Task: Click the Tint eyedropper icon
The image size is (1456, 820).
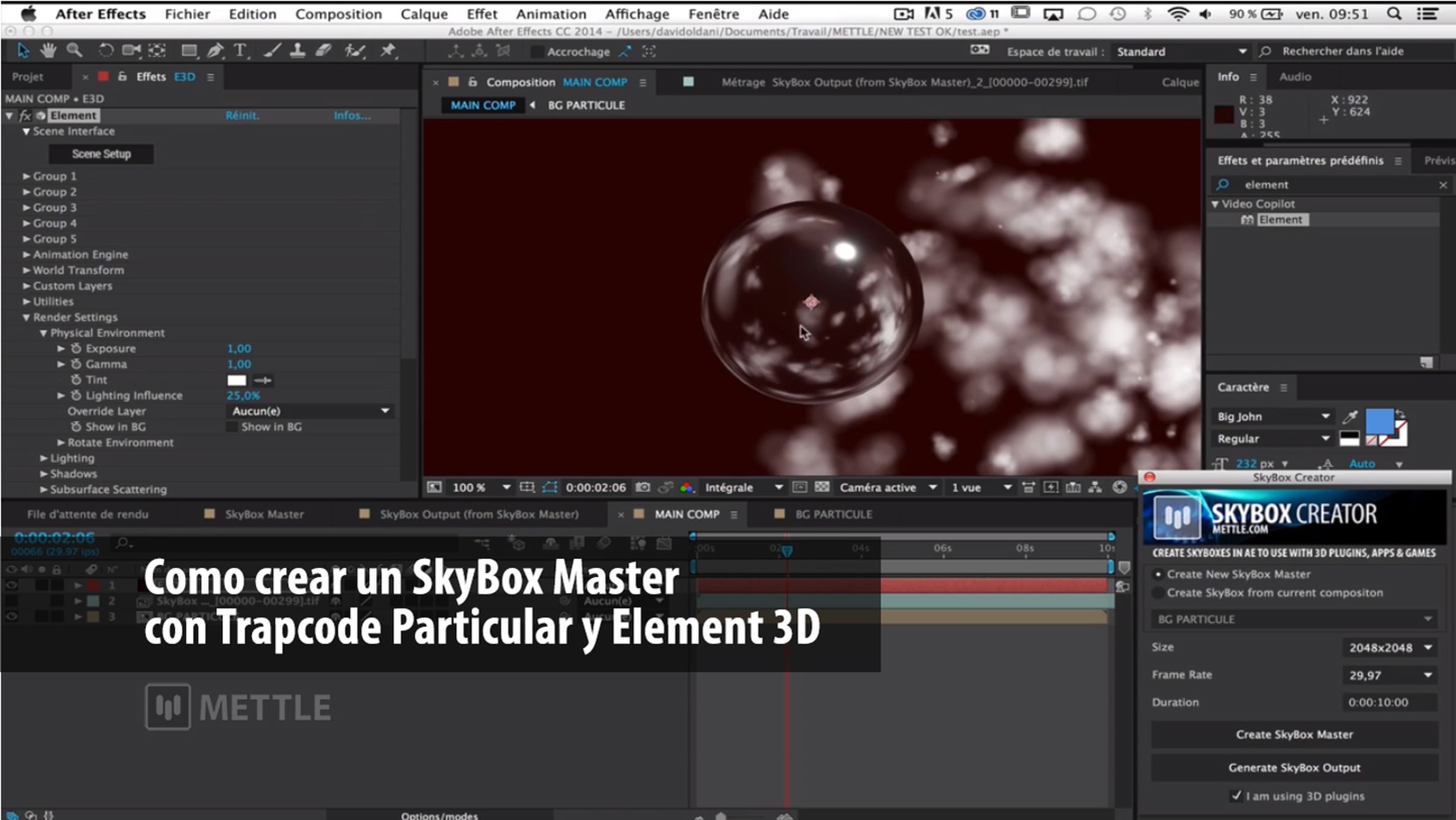Action: pyautogui.click(x=263, y=381)
